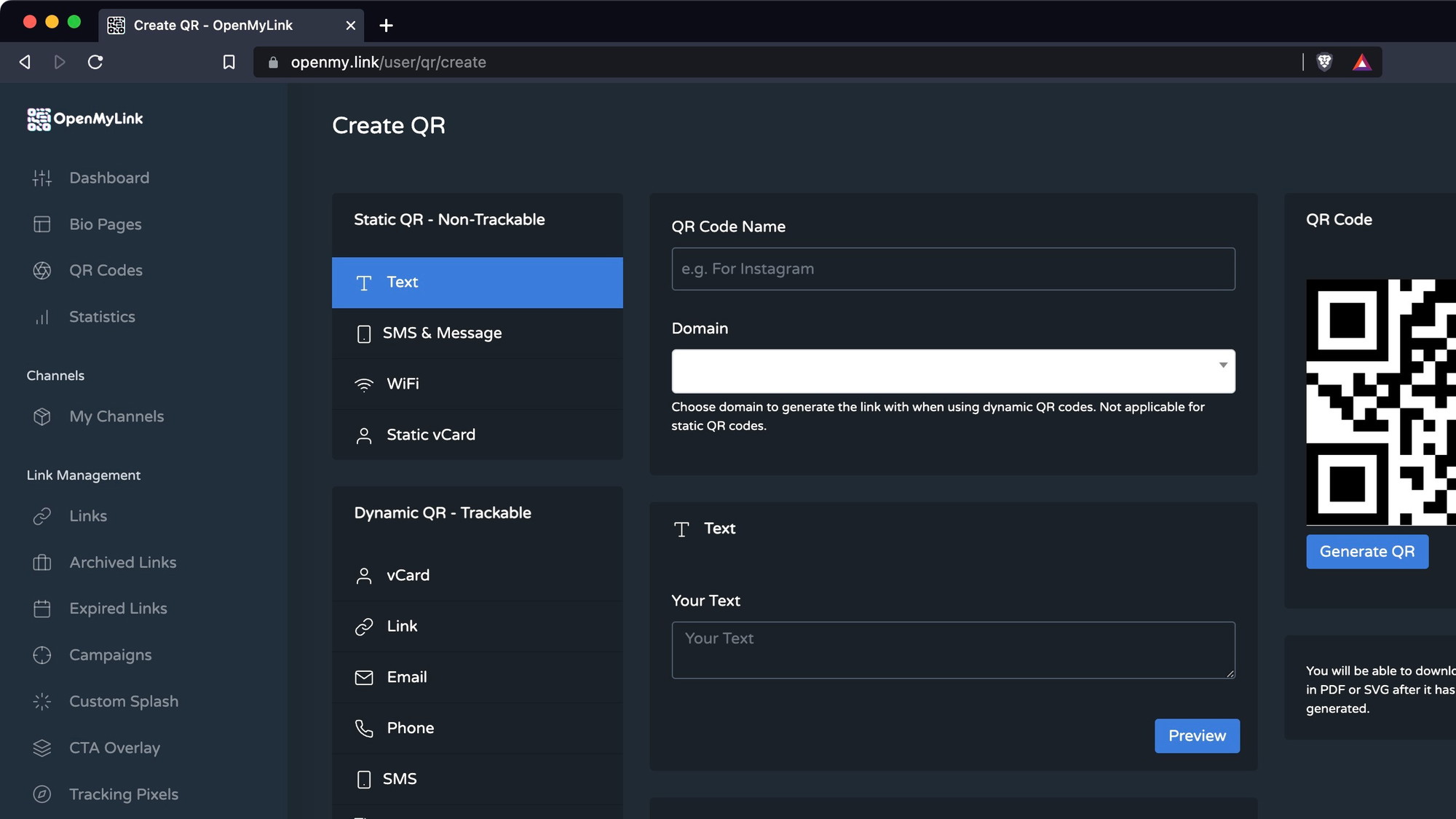This screenshot has height=819, width=1456.
Task: Click the Text section icon above Your Text
Action: 681,529
